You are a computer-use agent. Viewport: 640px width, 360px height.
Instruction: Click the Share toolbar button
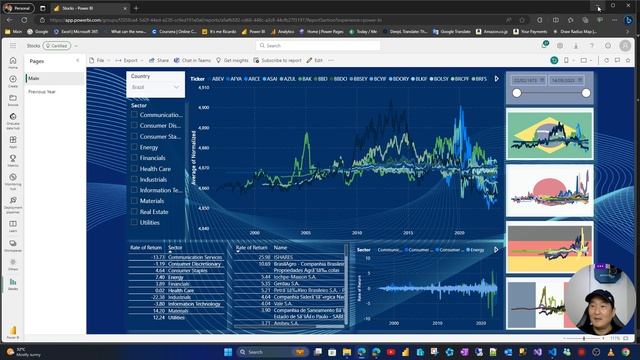pyautogui.click(x=159, y=60)
